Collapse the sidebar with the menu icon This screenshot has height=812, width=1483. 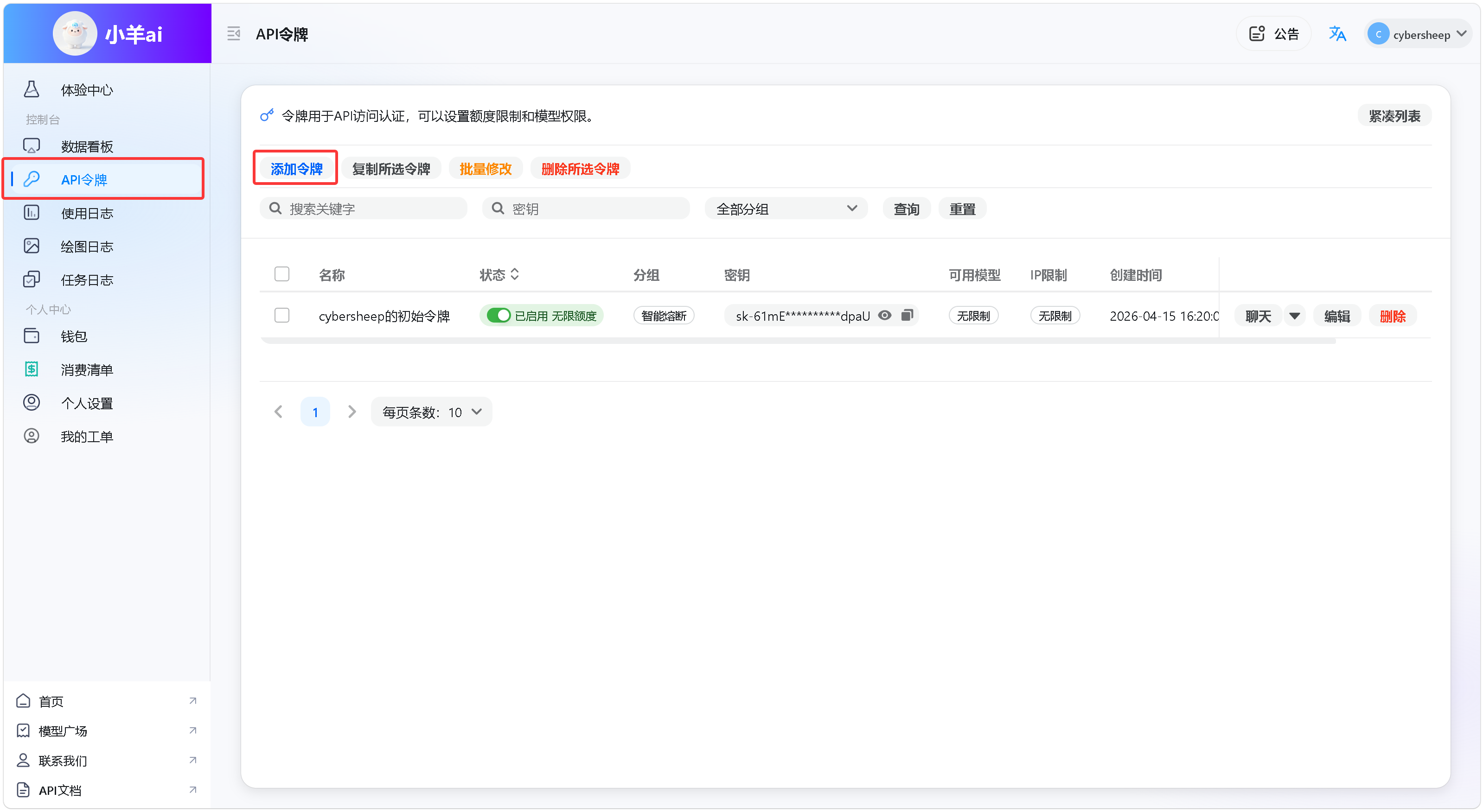pyautogui.click(x=233, y=34)
